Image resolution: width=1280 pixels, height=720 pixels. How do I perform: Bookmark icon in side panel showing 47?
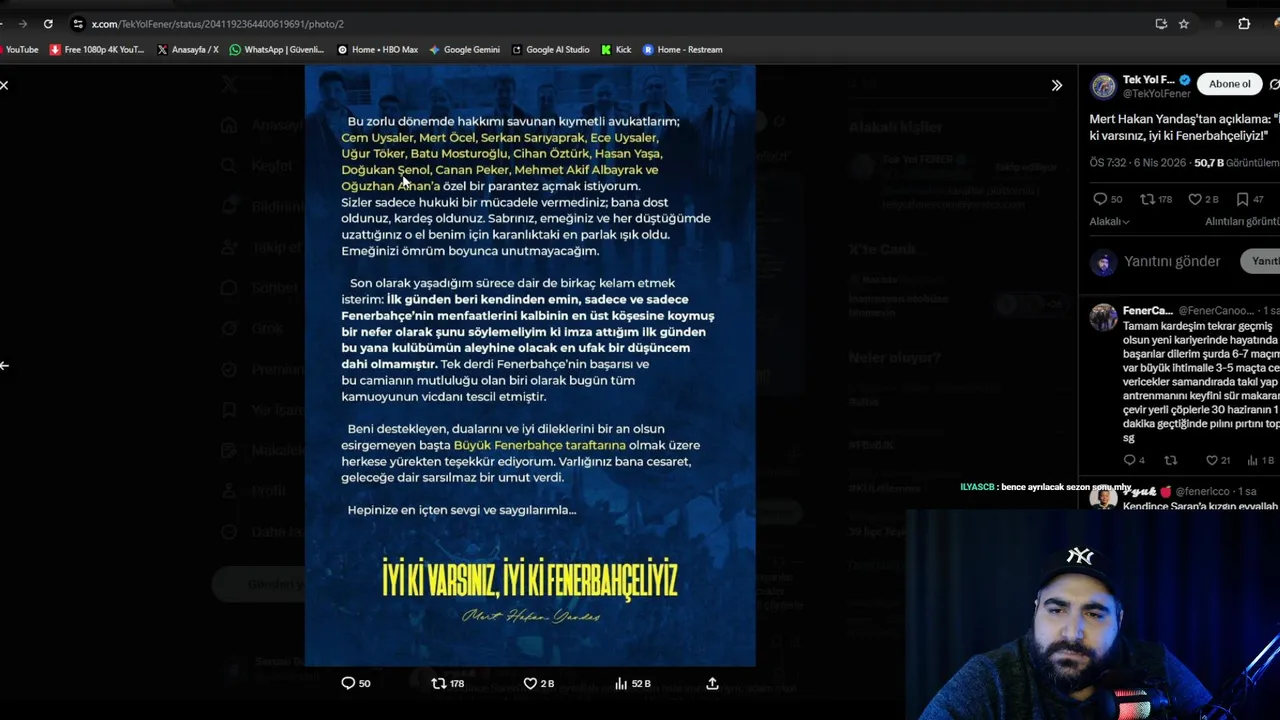click(x=1242, y=199)
